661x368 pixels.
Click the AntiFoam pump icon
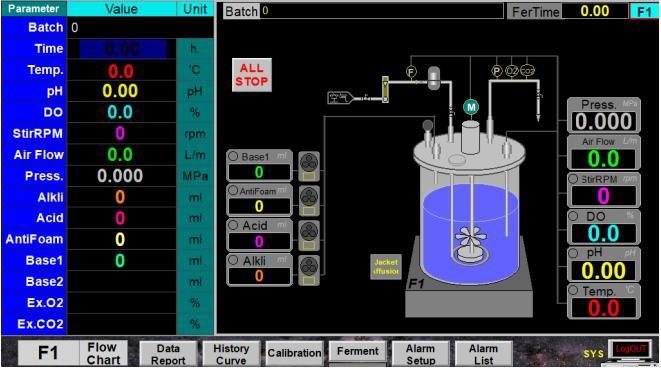[x=309, y=201]
